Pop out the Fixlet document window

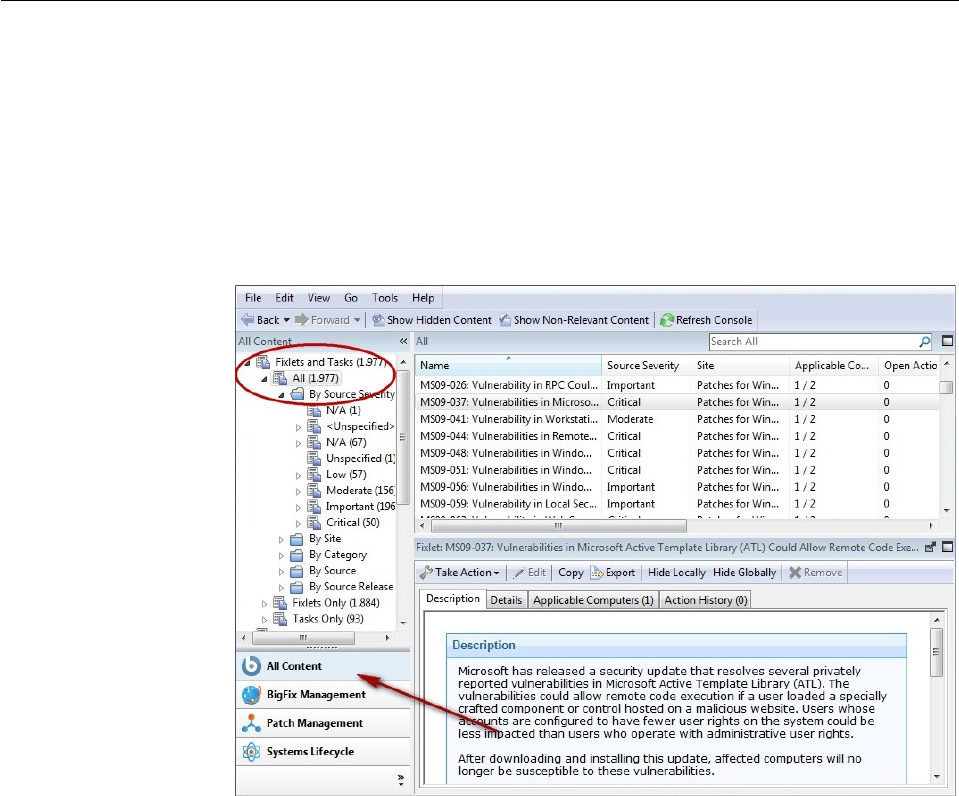930,548
